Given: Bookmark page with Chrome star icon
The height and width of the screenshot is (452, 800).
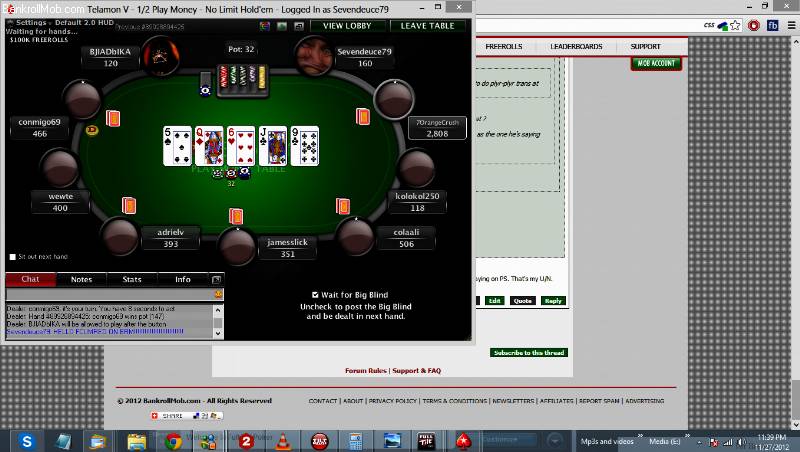Looking at the screenshot, I should (735, 25).
